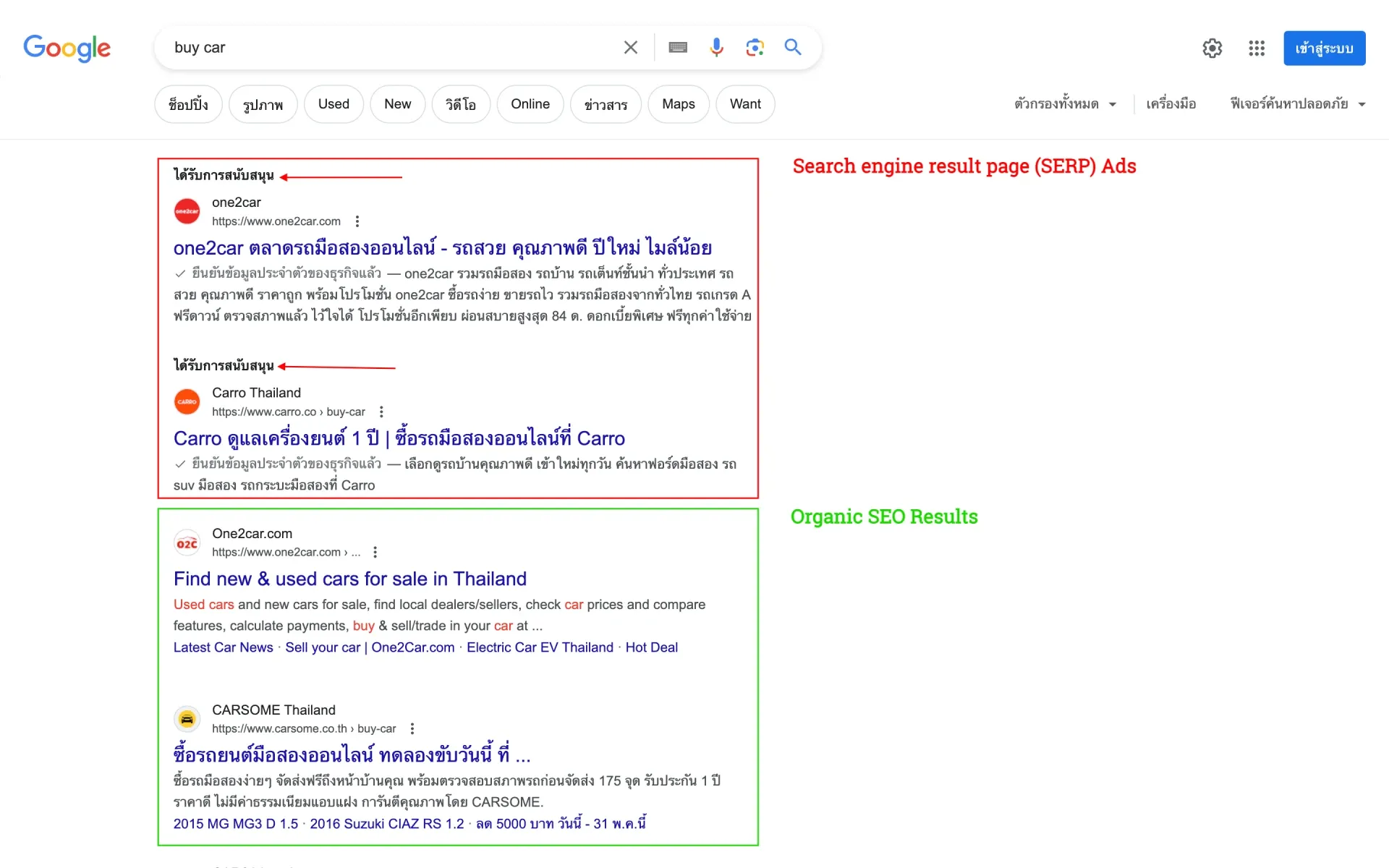This screenshot has width=1389, height=868.
Task: Open the '2016 Suzuki CIAZ RS 1.2' sitelink
Action: tap(387, 824)
